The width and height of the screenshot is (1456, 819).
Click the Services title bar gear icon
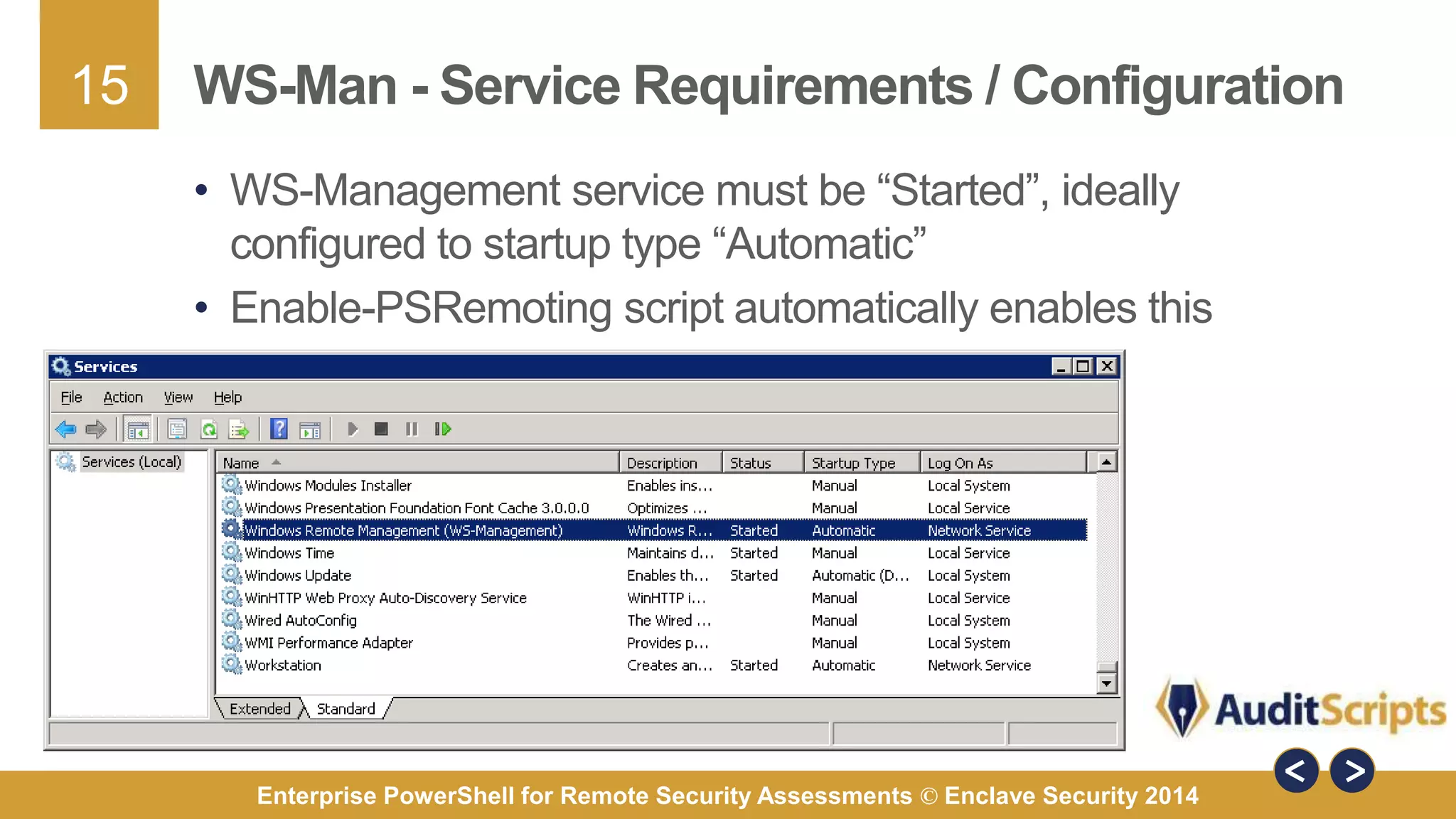(61, 366)
